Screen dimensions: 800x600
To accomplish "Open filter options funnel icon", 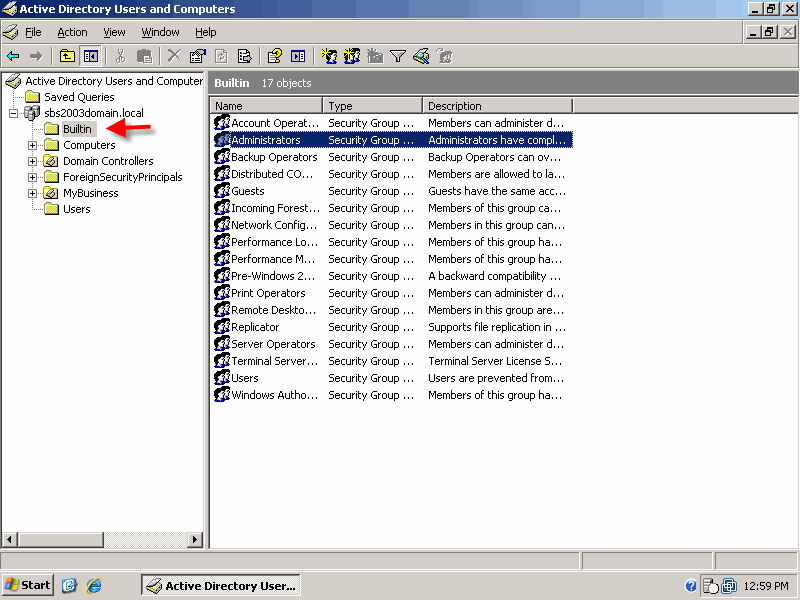I will [397, 56].
